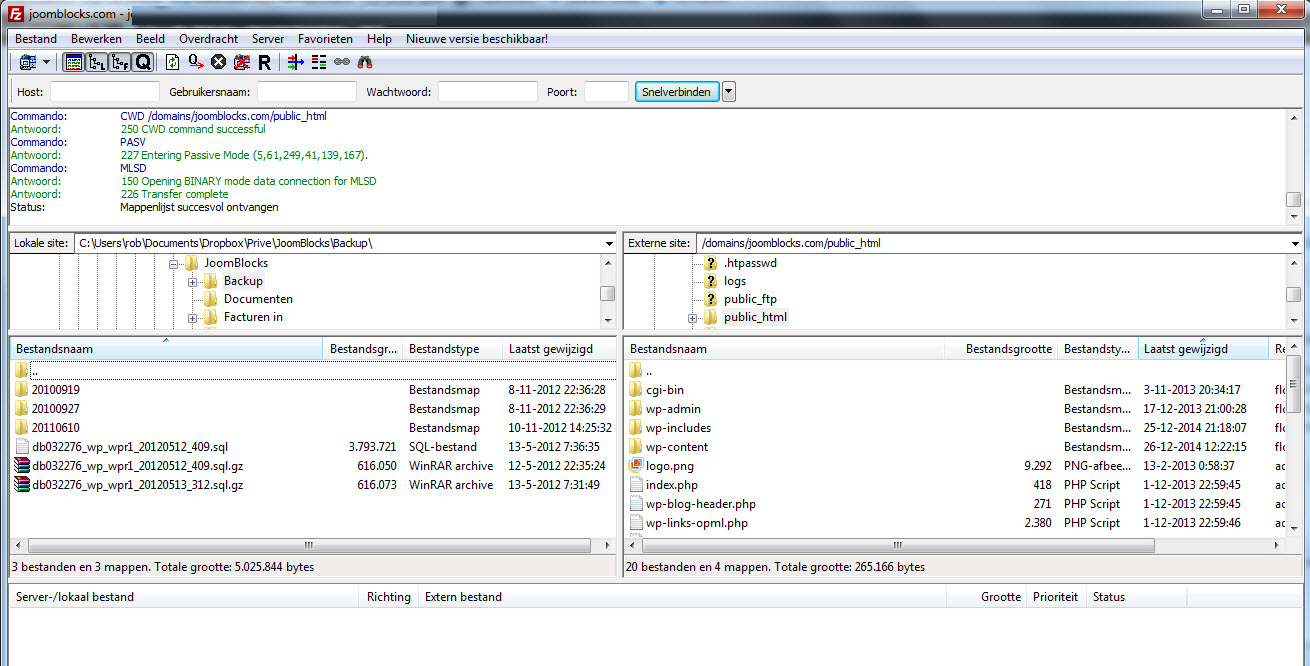1310x666 pixels.
Task: Open the Help menu
Action: pos(379,39)
